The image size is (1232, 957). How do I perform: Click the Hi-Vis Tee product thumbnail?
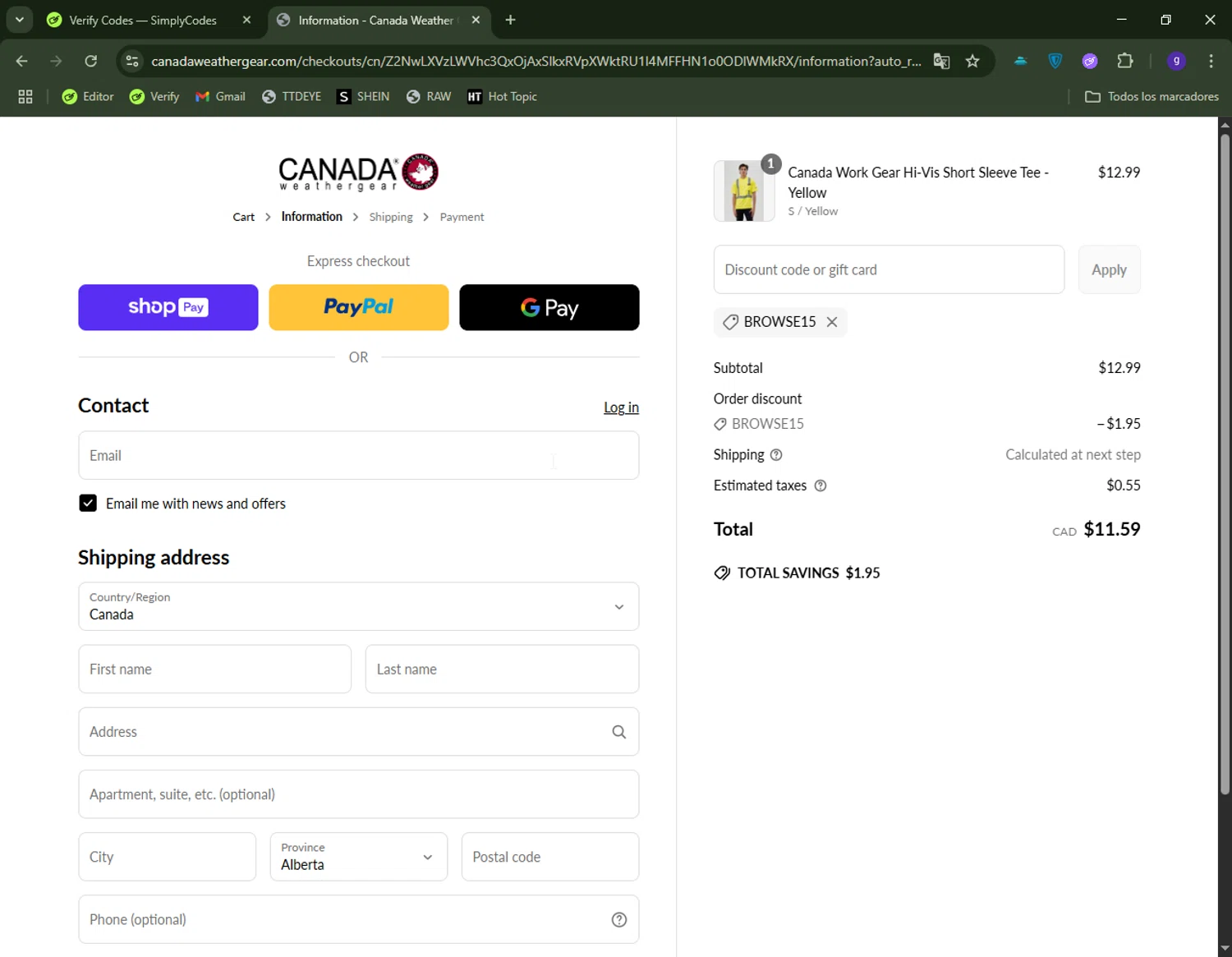tap(744, 191)
